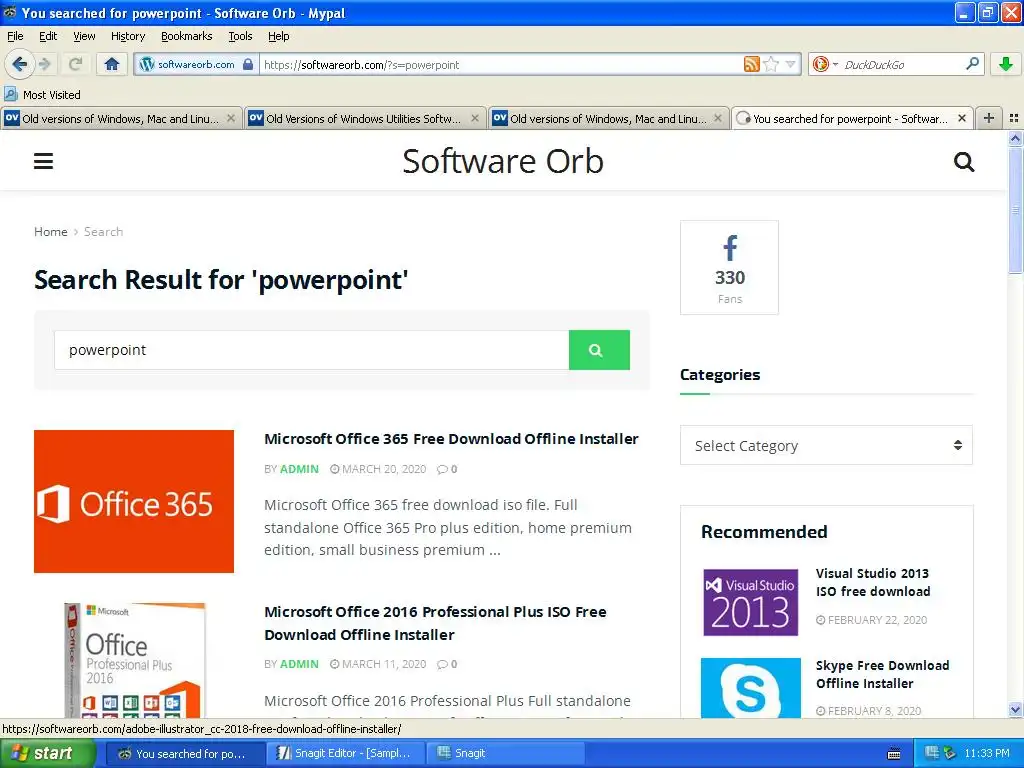Click the powerpoint search input field
Screen dimensions: 1024x768
pyautogui.click(x=312, y=350)
